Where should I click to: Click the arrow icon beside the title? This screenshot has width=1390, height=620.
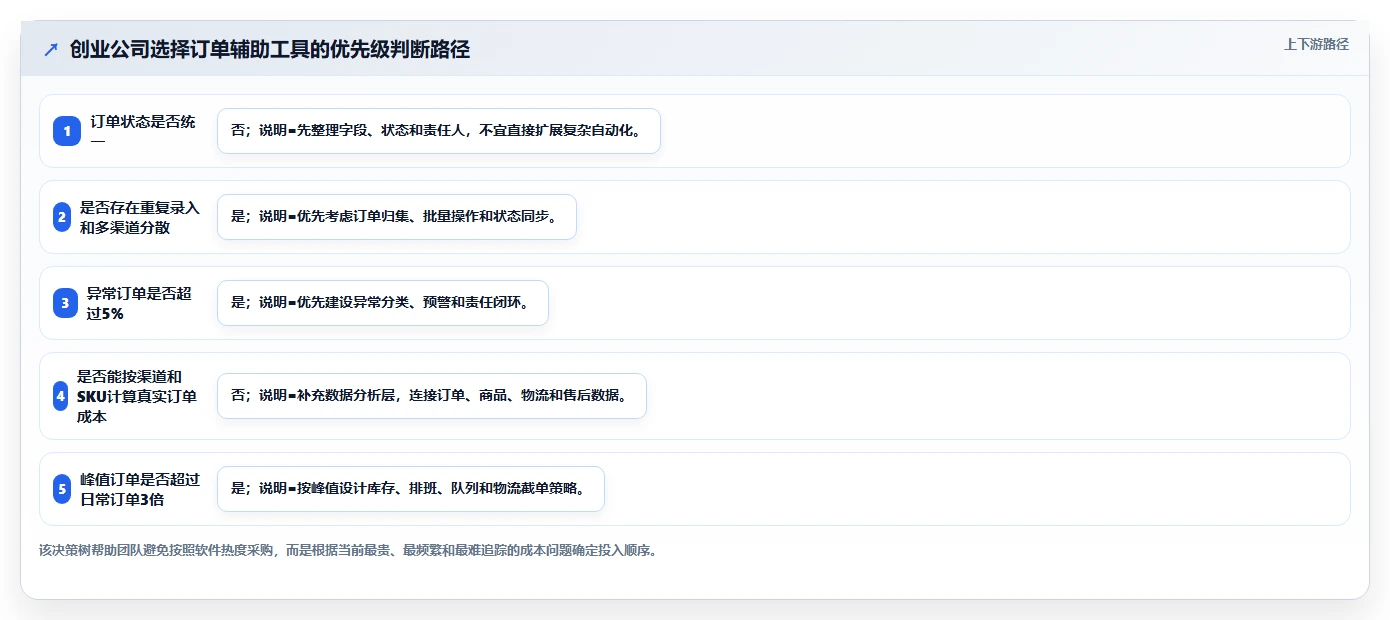(x=51, y=49)
